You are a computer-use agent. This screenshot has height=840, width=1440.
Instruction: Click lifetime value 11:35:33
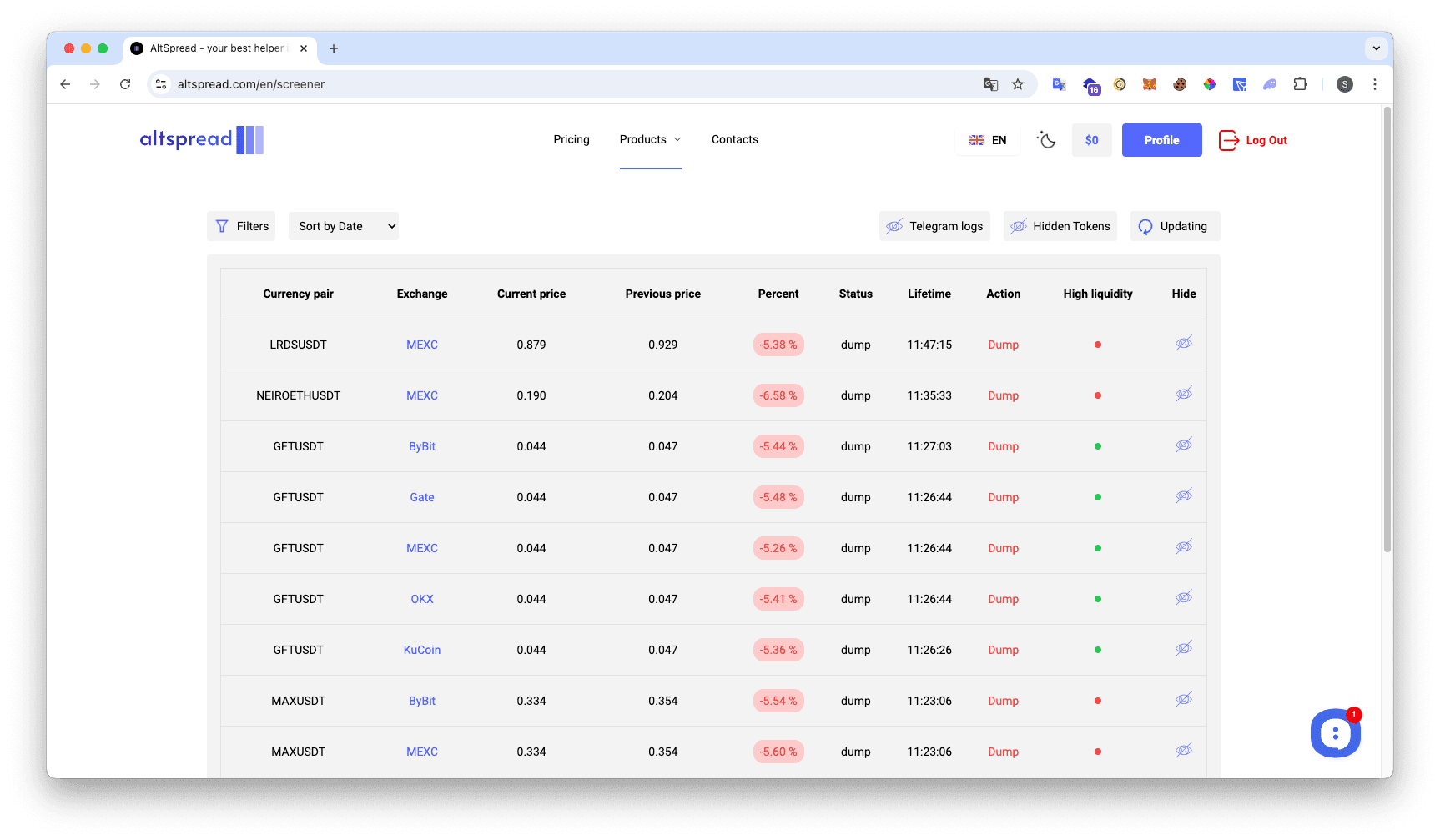[x=929, y=395]
